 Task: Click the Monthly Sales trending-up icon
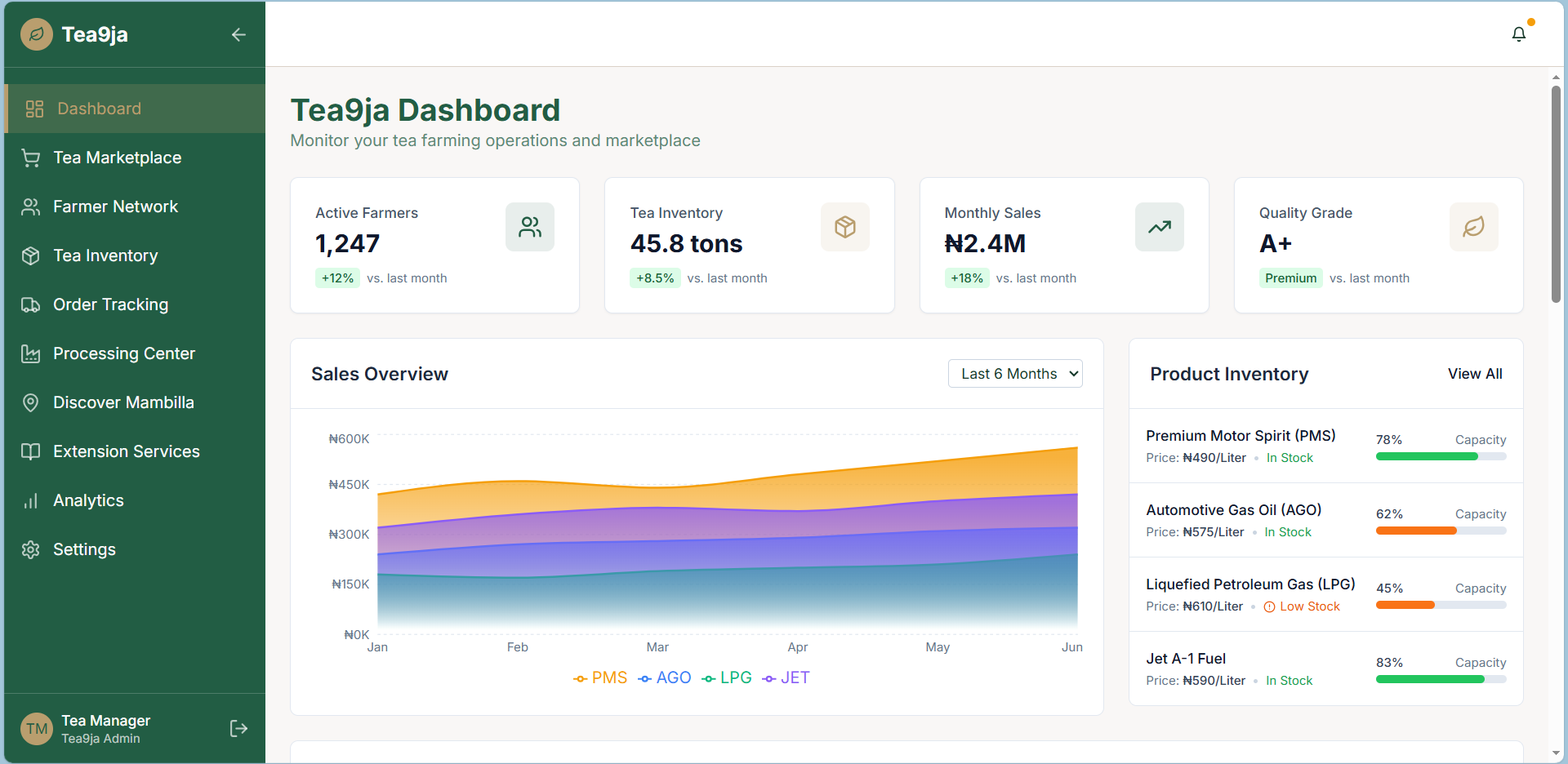tap(1159, 227)
